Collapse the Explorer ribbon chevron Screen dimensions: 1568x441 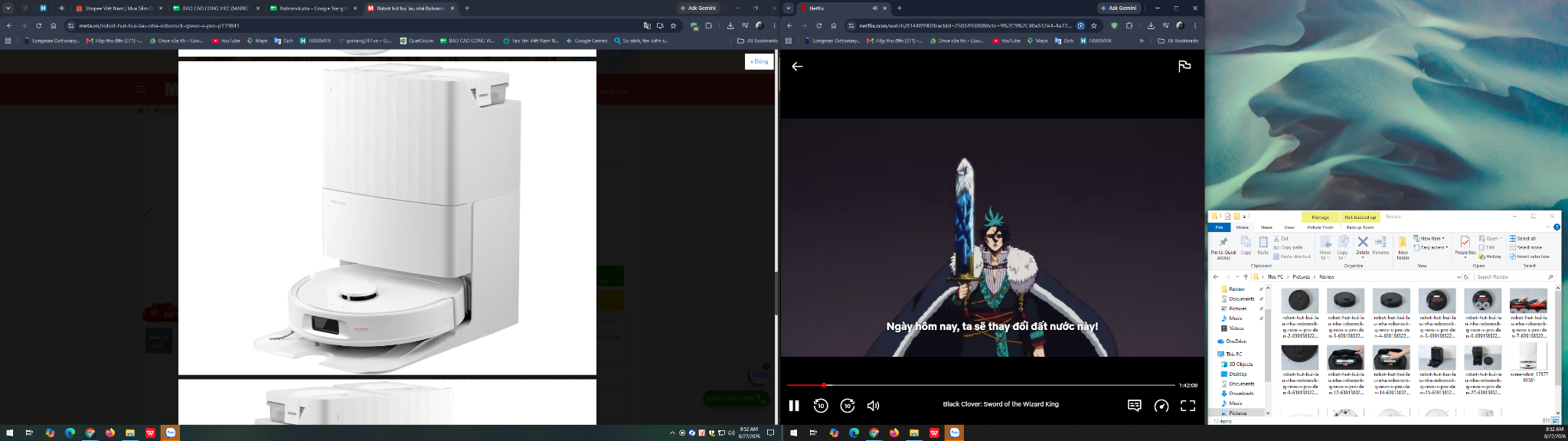click(x=1549, y=227)
